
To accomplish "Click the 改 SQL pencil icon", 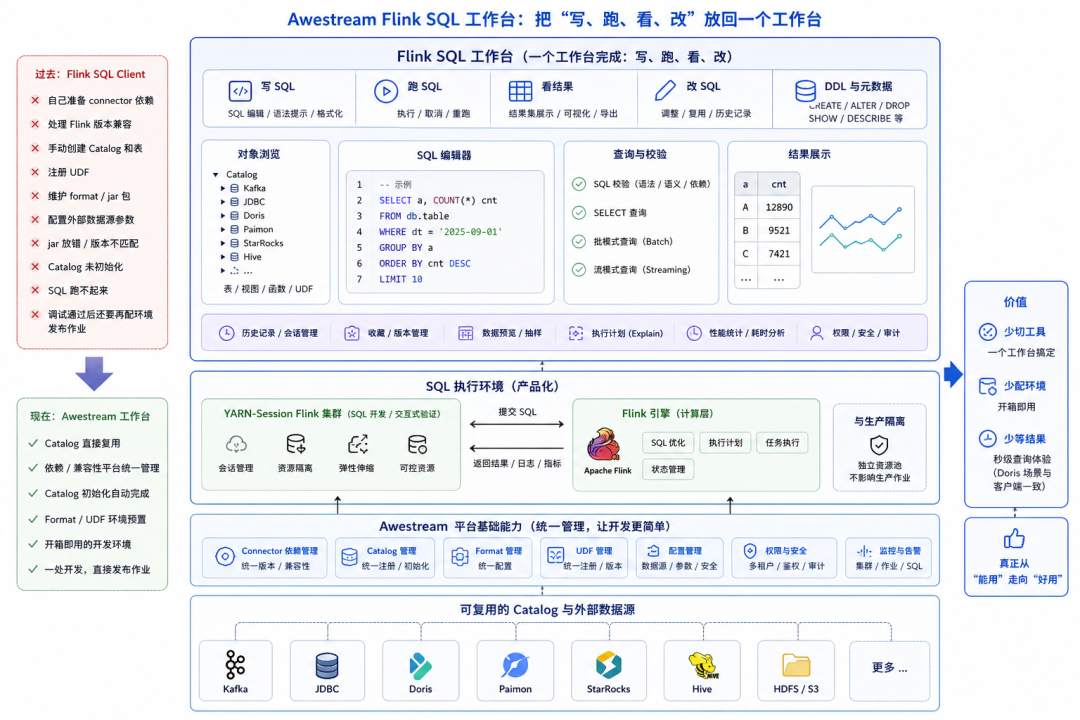I will click(x=665, y=90).
